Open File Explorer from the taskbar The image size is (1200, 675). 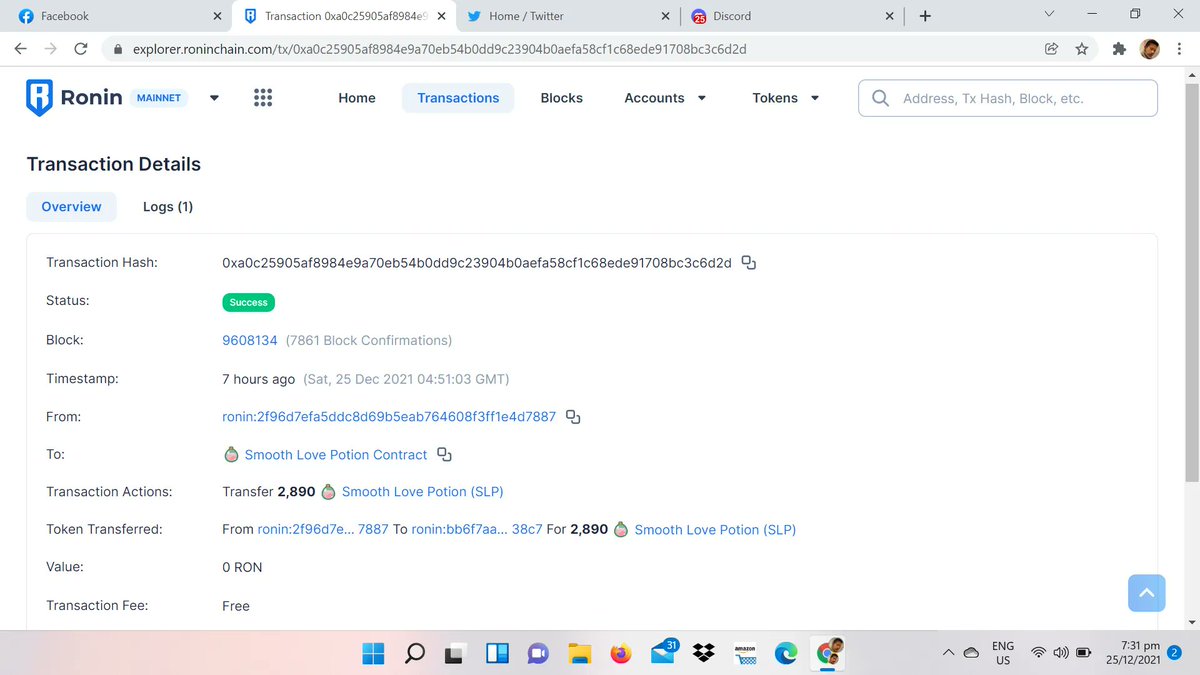(x=579, y=654)
